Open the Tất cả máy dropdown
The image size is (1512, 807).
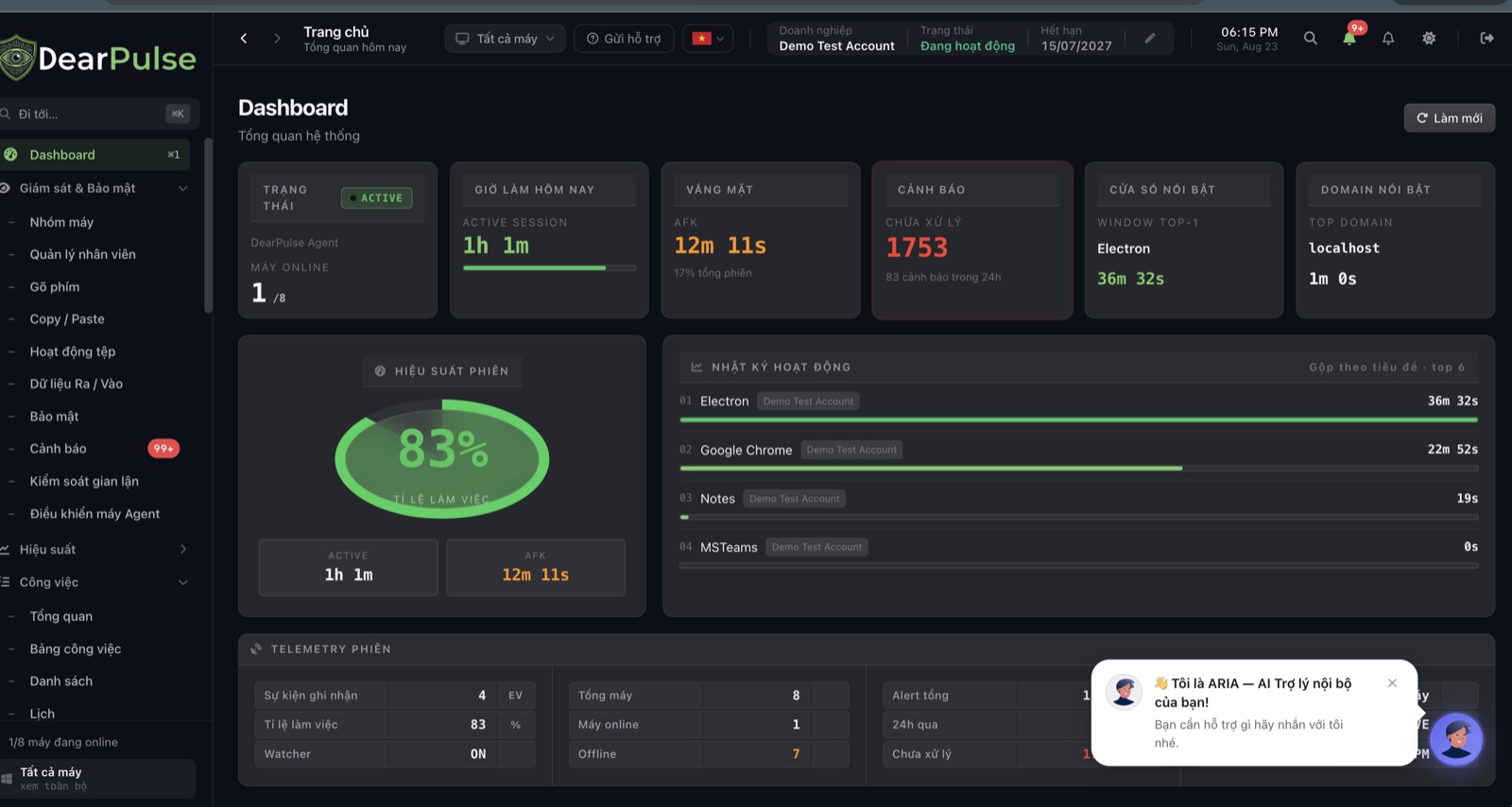coord(506,39)
